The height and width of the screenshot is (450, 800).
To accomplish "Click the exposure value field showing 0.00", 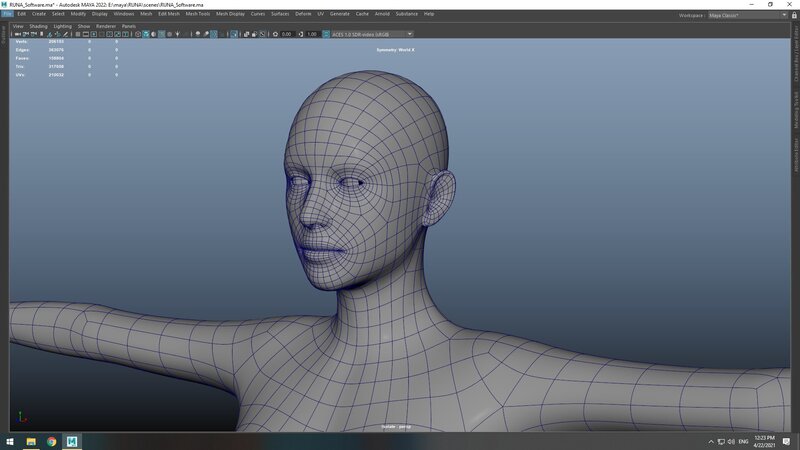I will coord(286,34).
